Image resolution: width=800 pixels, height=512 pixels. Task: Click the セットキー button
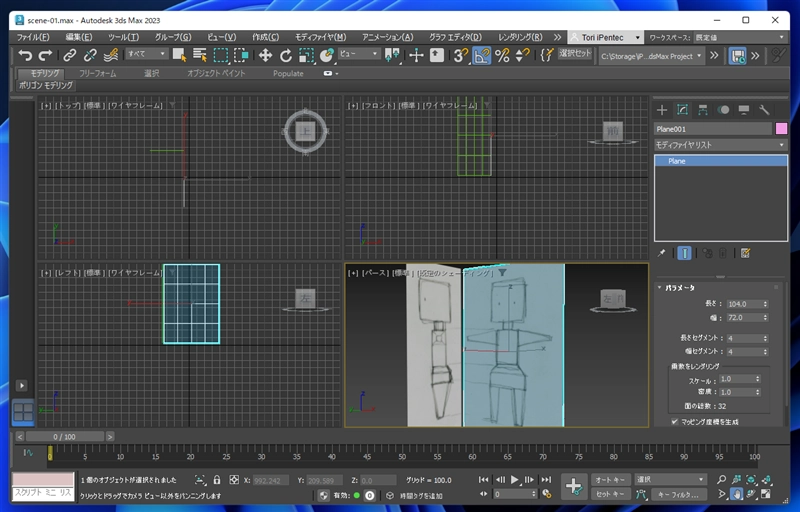(x=610, y=494)
